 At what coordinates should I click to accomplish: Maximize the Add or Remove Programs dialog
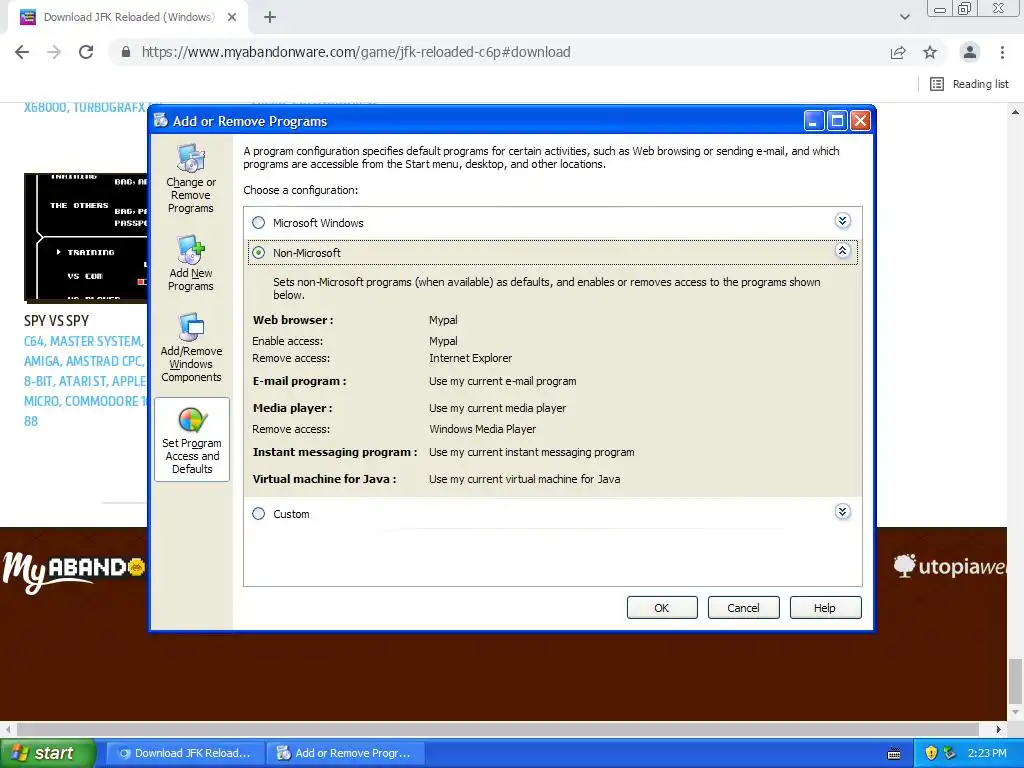tap(837, 120)
